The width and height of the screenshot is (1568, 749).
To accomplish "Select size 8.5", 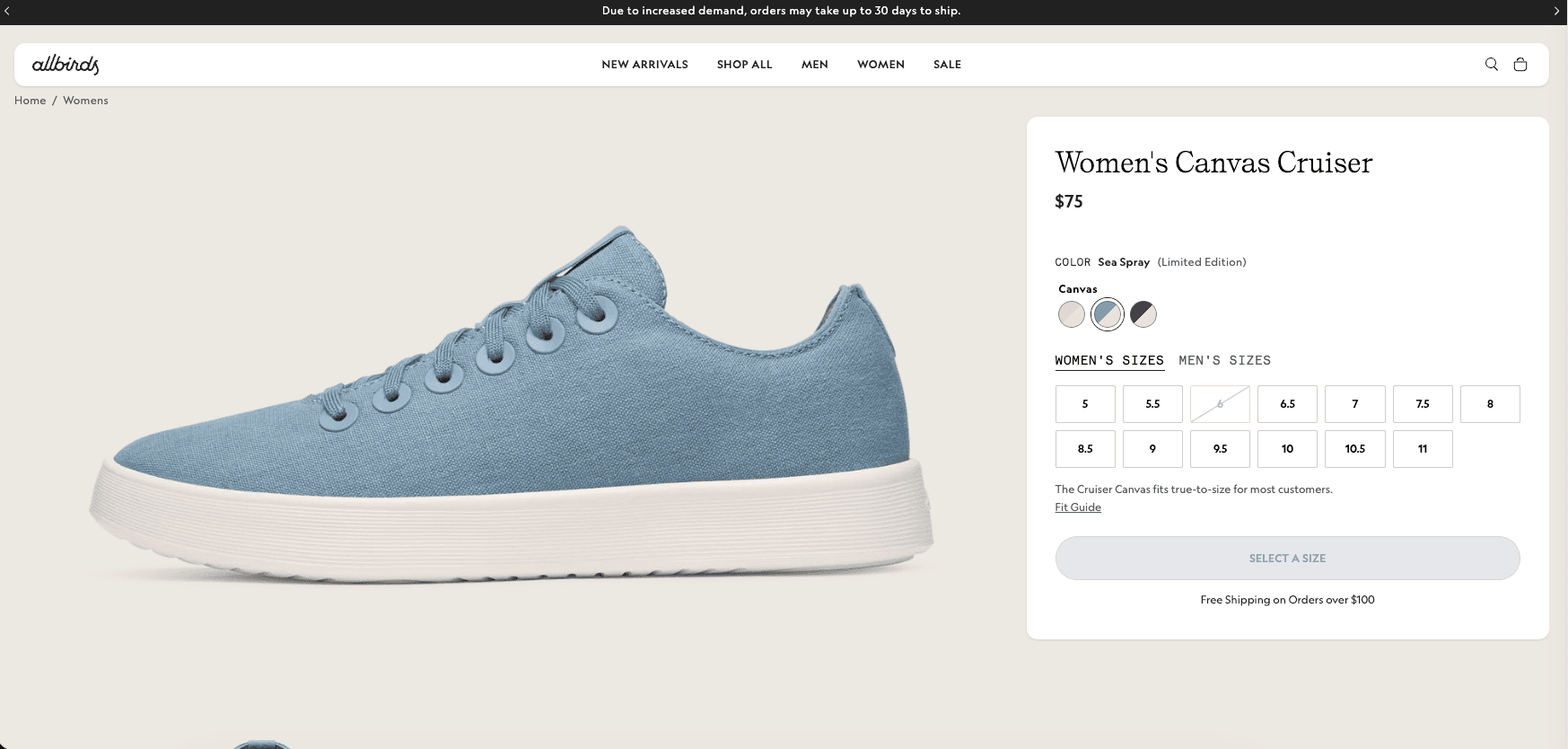I will pos(1085,449).
